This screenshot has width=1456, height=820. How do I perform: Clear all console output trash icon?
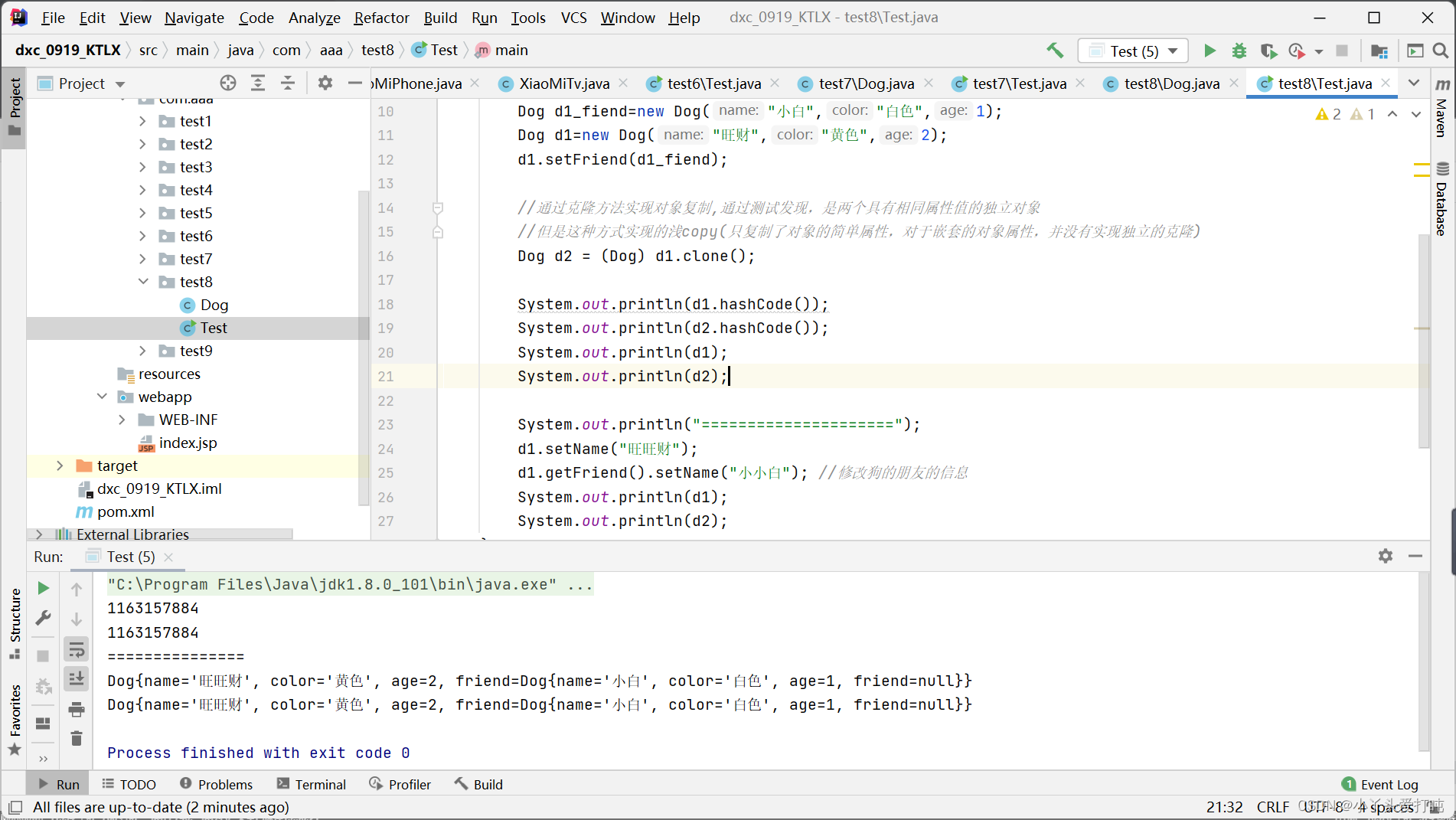(77, 738)
